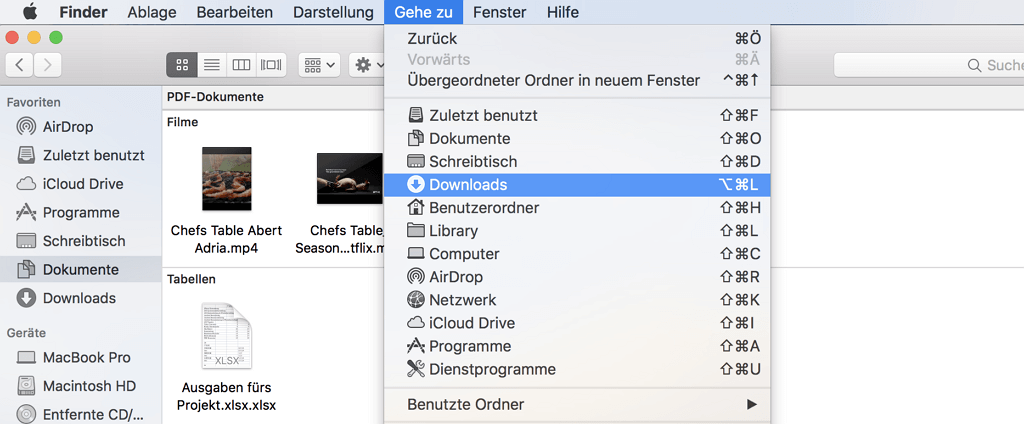The height and width of the screenshot is (424, 1024).
Task: Switch to list view
Action: coord(212,65)
